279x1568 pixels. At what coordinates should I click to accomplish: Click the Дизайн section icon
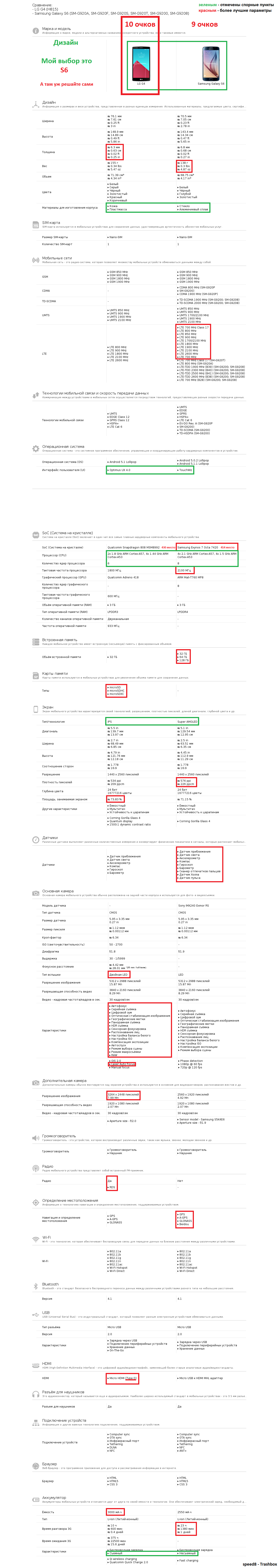click(x=36, y=104)
